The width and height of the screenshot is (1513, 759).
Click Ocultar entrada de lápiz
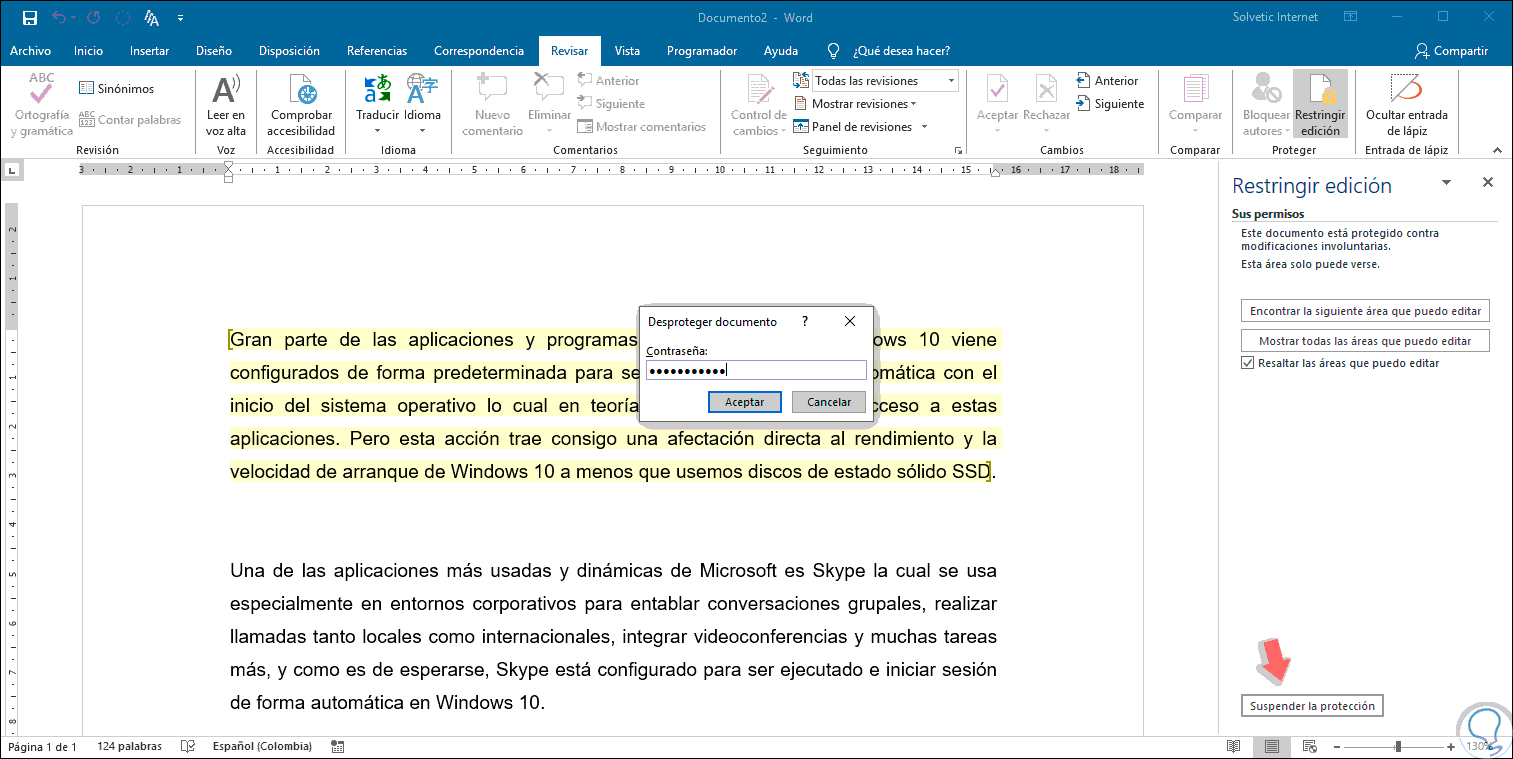point(1407,105)
